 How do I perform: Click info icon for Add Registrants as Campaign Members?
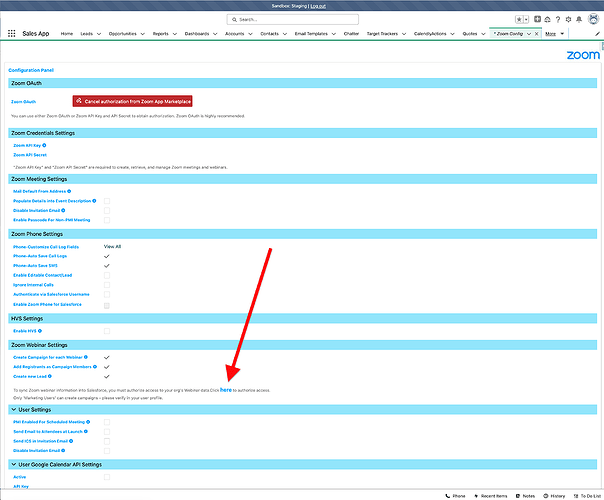tap(95, 367)
